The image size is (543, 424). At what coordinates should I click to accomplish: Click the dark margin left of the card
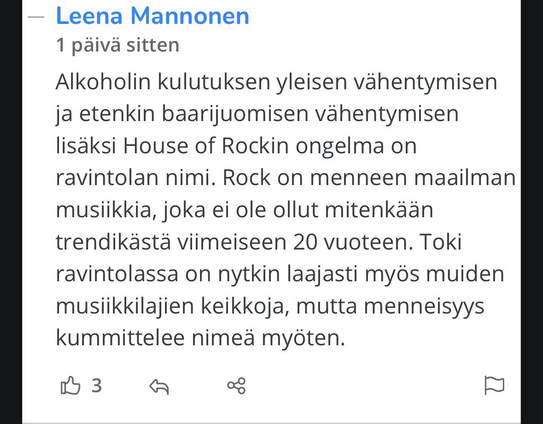pyautogui.click(x=11, y=212)
